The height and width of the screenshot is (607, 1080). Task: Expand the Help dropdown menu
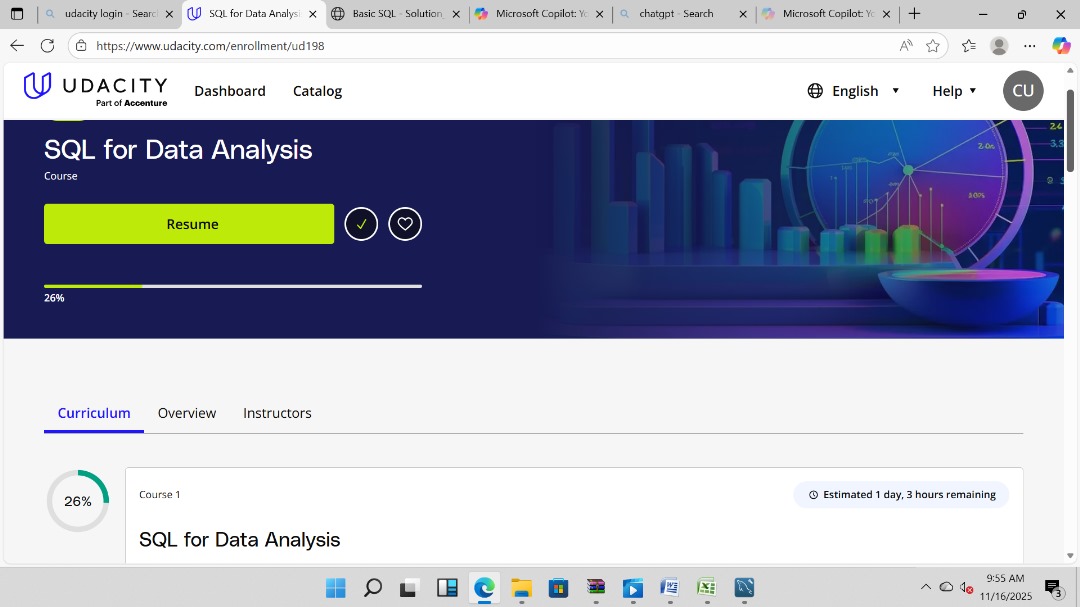pos(952,90)
